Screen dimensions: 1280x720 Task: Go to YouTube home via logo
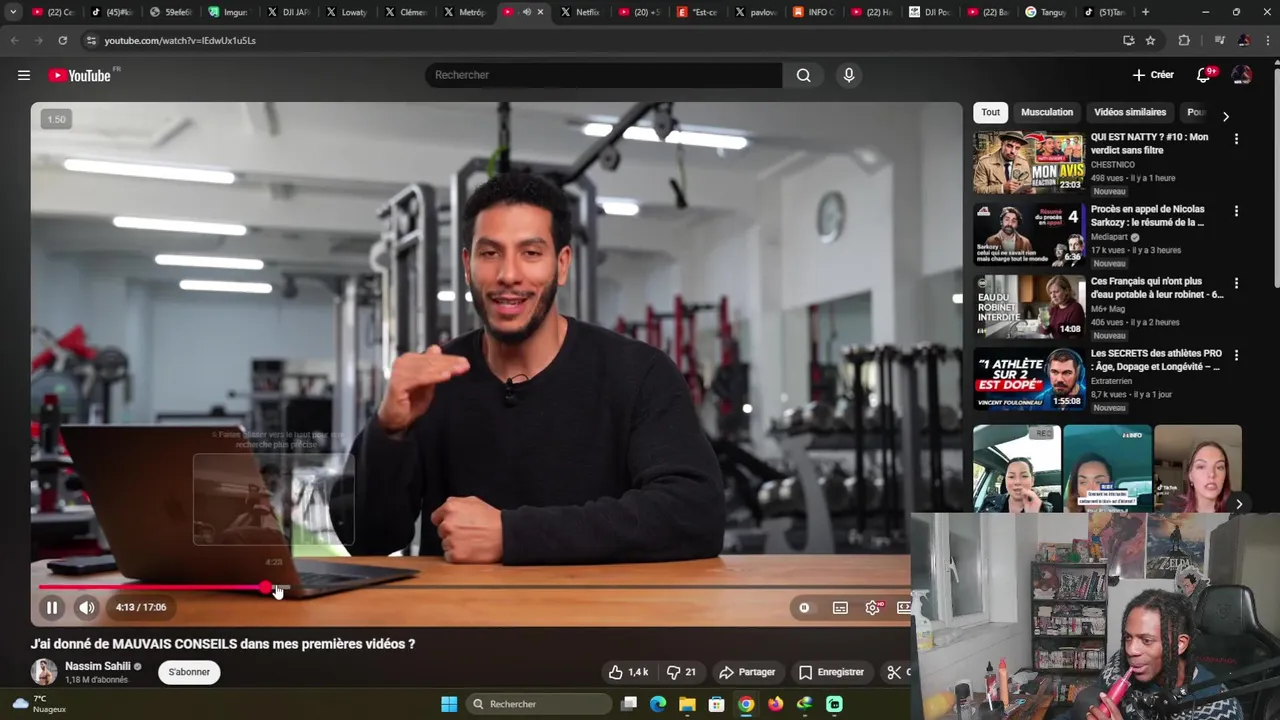80,75
